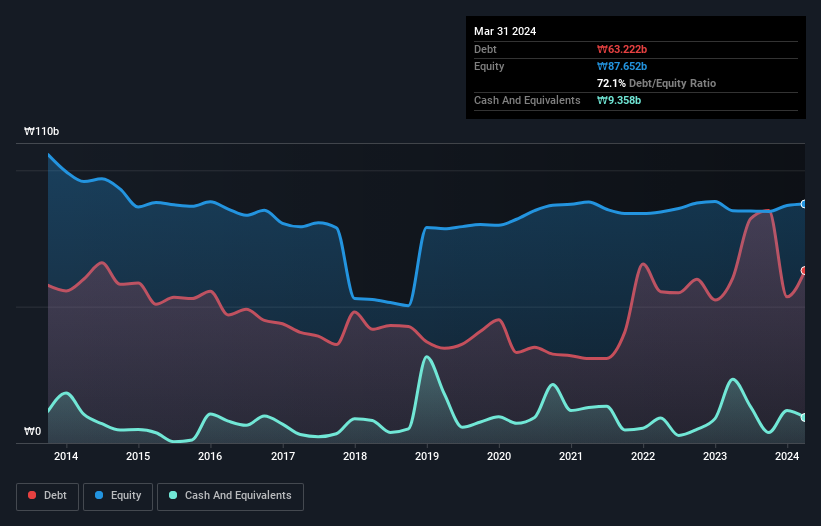This screenshot has width=821, height=526.
Task: Click the 2014 x-axis label
Action: click(x=66, y=456)
